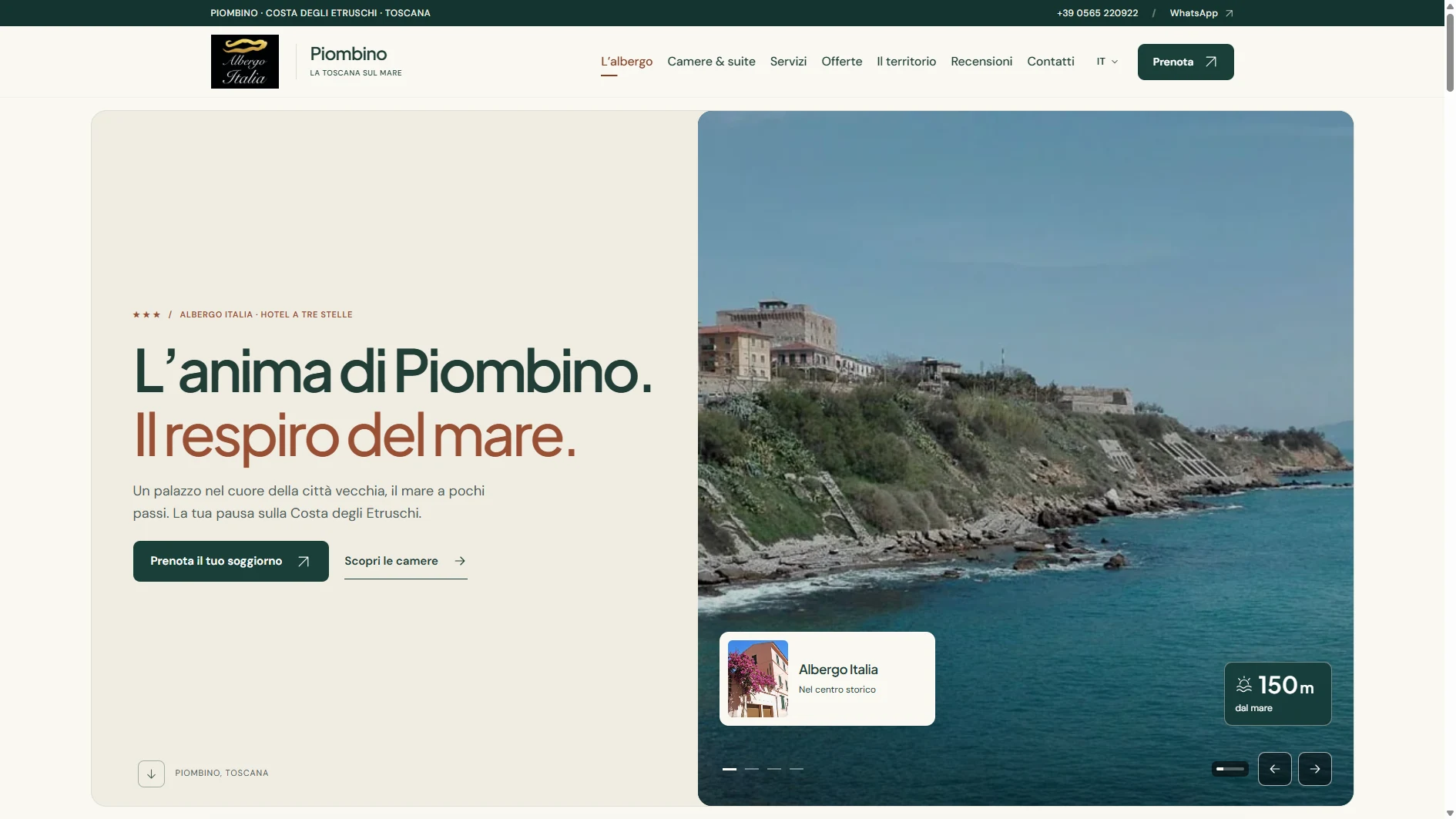The image size is (1456, 819).
Task: Select the second slide indicator dash
Action: [x=751, y=769]
